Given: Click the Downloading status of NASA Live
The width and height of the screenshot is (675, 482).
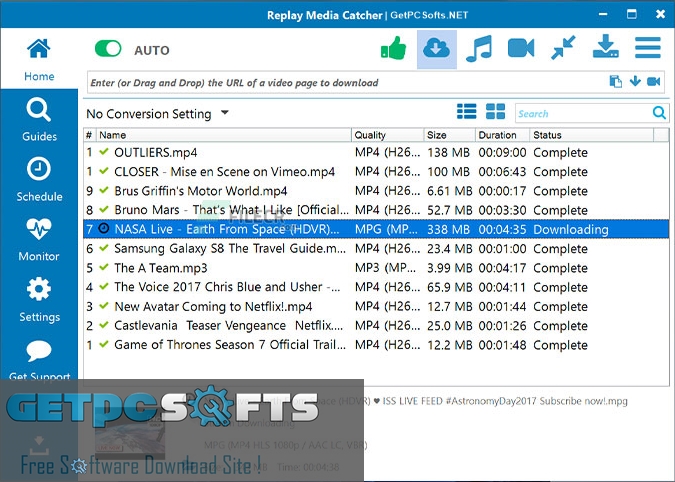Looking at the screenshot, I should click(x=571, y=229).
